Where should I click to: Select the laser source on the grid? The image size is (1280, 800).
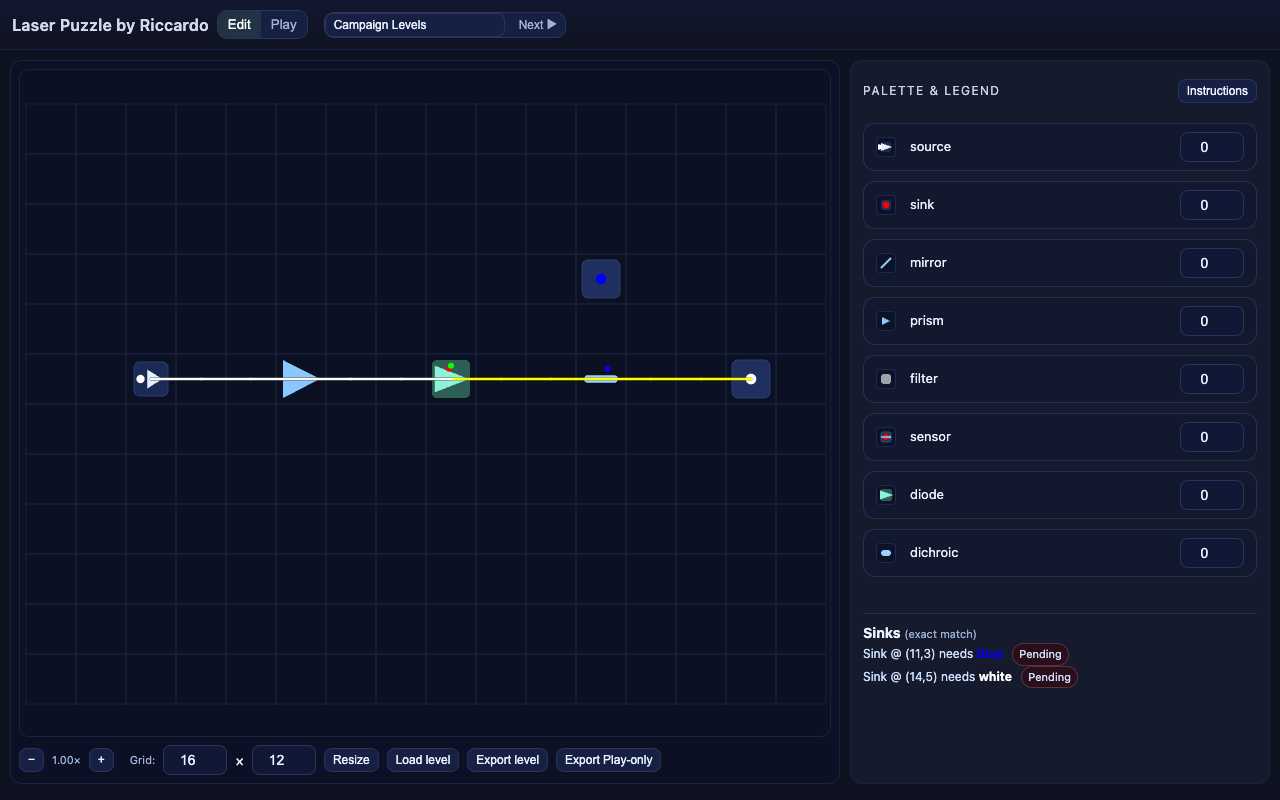(x=151, y=379)
